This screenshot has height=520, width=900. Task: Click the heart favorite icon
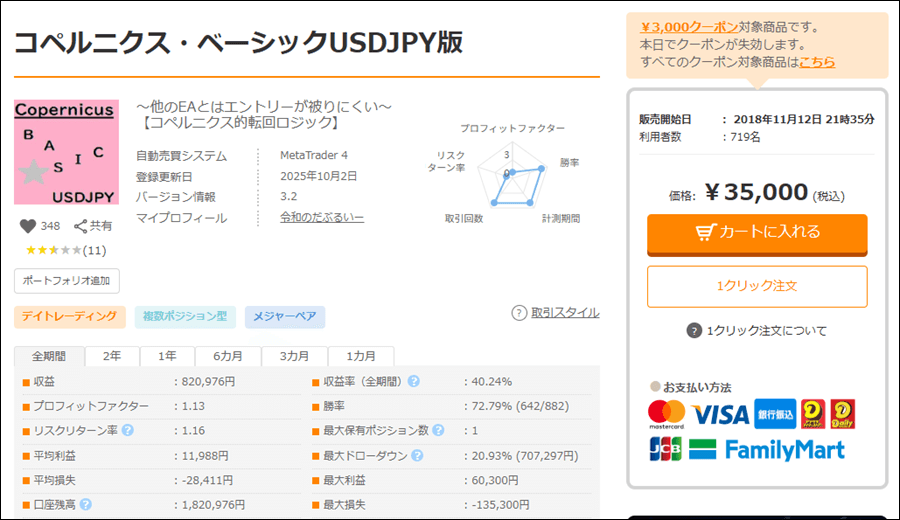click(x=27, y=226)
